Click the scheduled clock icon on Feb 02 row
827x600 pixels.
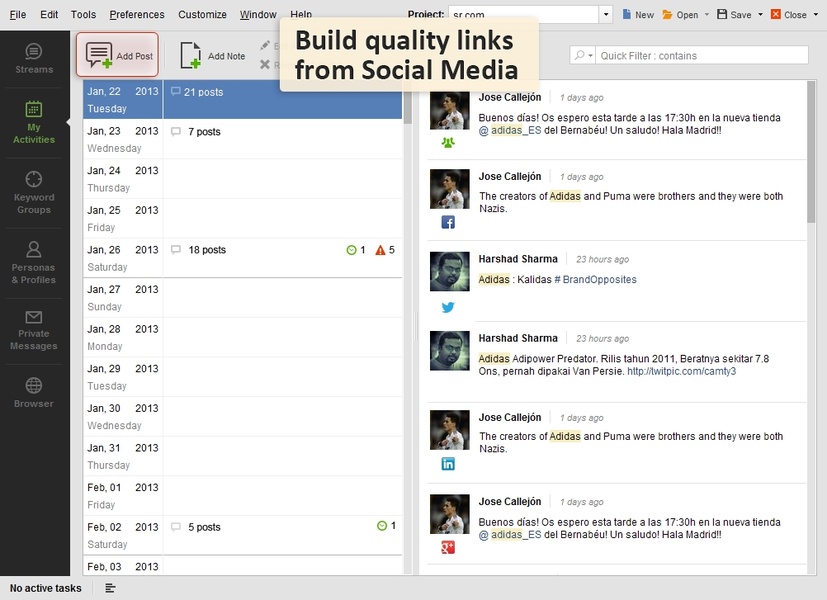click(x=382, y=526)
